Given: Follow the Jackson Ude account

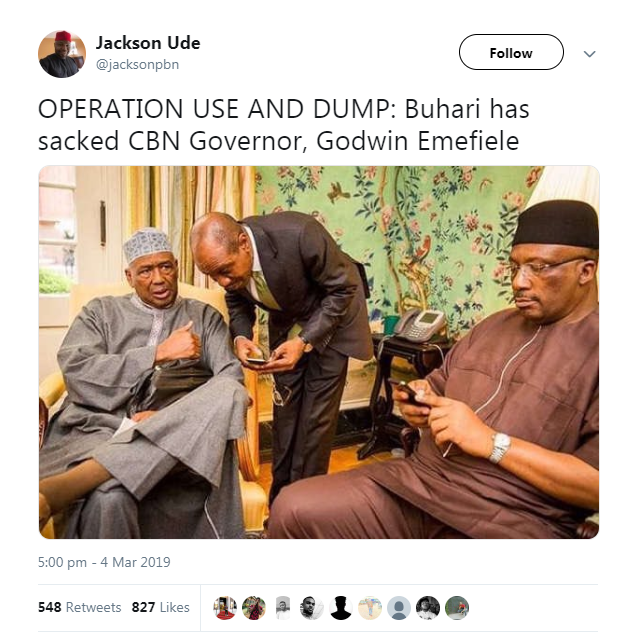Looking at the screenshot, I should 511,52.
